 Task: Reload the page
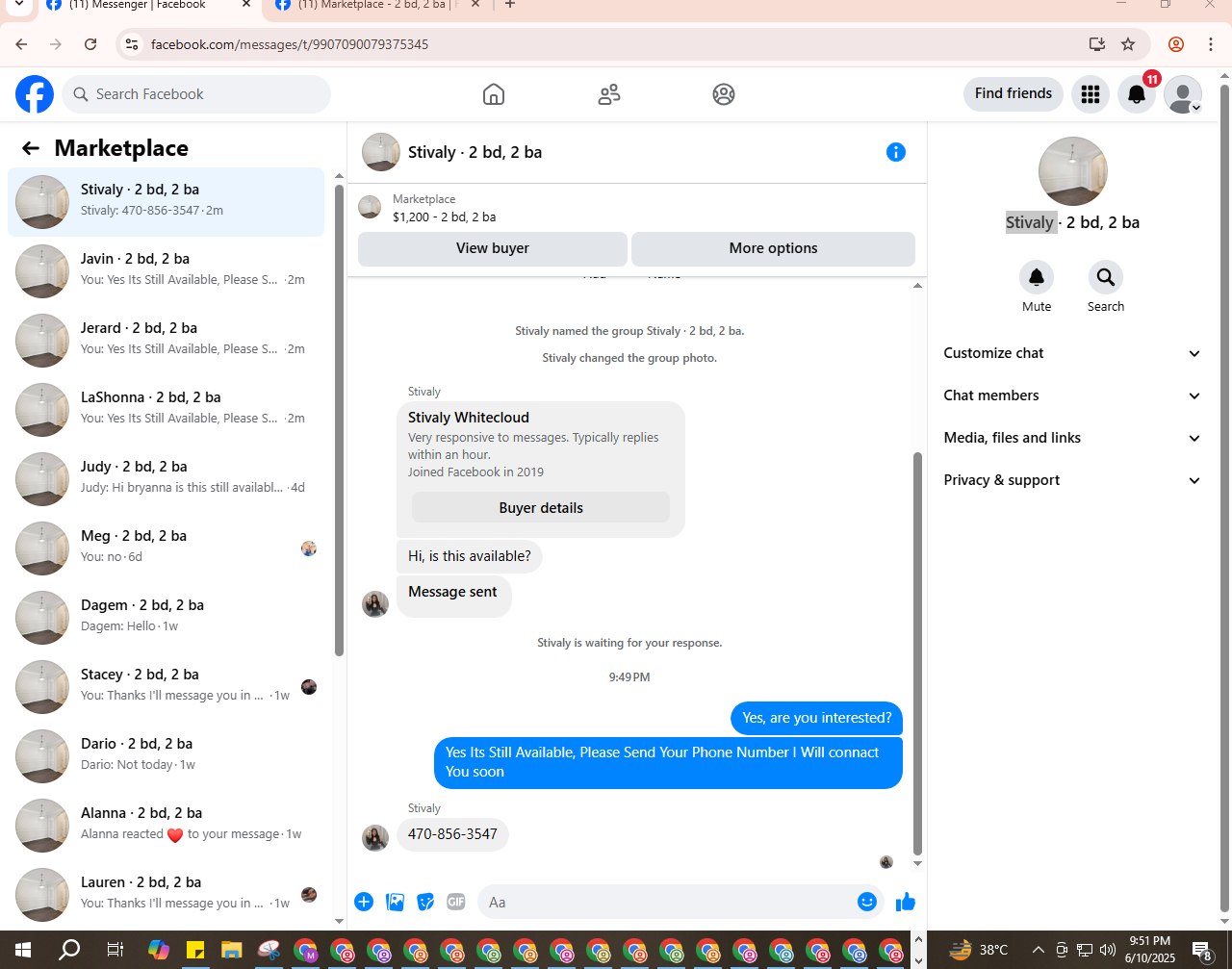click(x=90, y=44)
